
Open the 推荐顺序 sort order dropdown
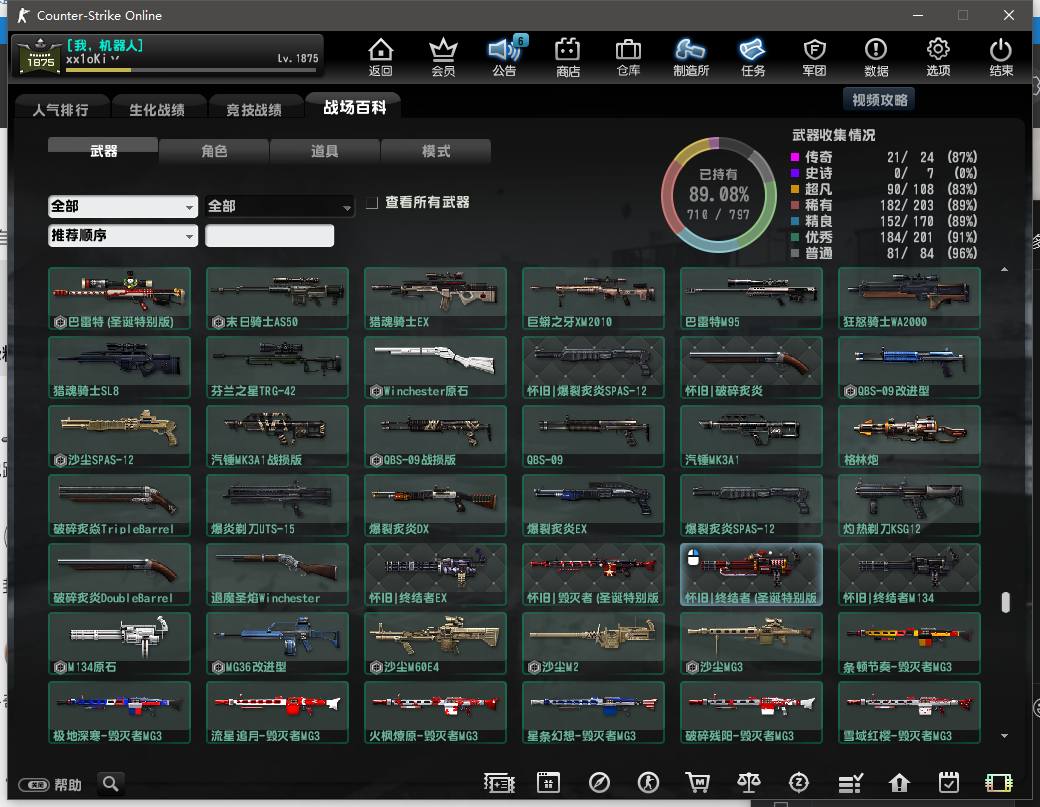pos(123,235)
